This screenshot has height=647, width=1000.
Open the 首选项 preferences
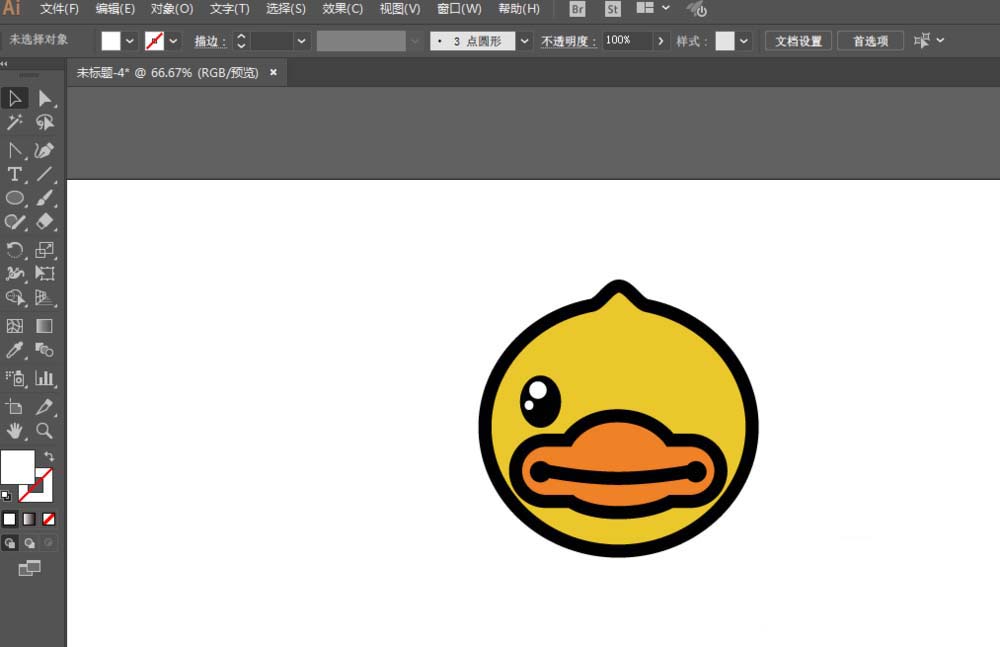870,41
